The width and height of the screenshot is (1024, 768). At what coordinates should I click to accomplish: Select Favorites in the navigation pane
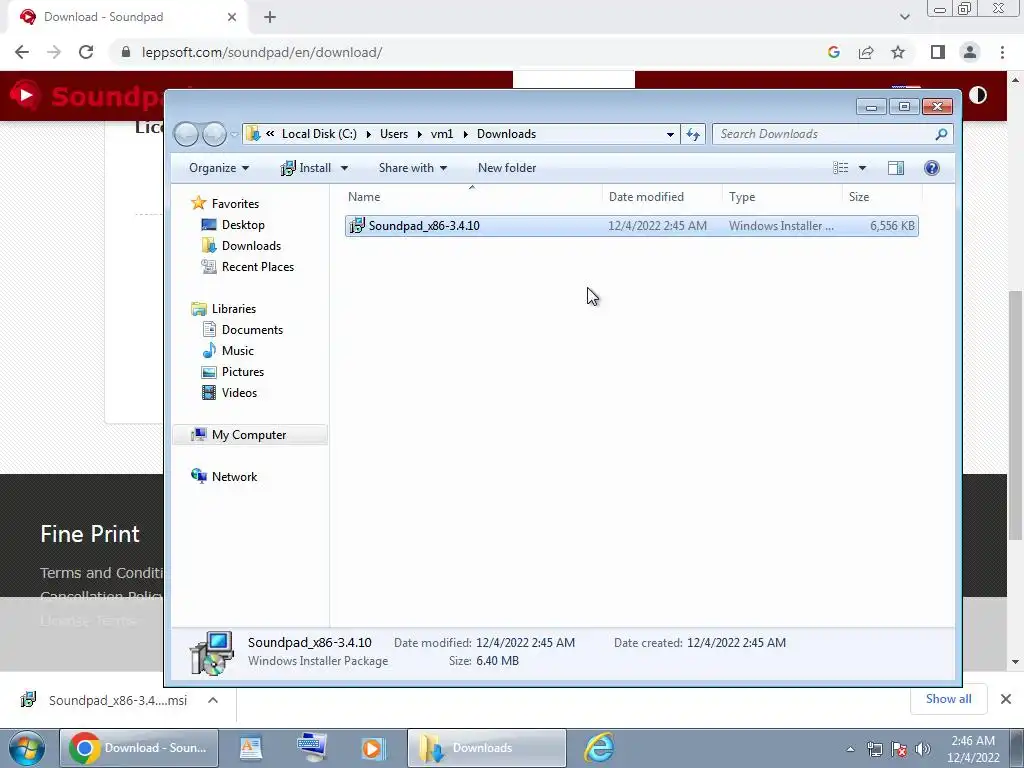tap(225, 204)
